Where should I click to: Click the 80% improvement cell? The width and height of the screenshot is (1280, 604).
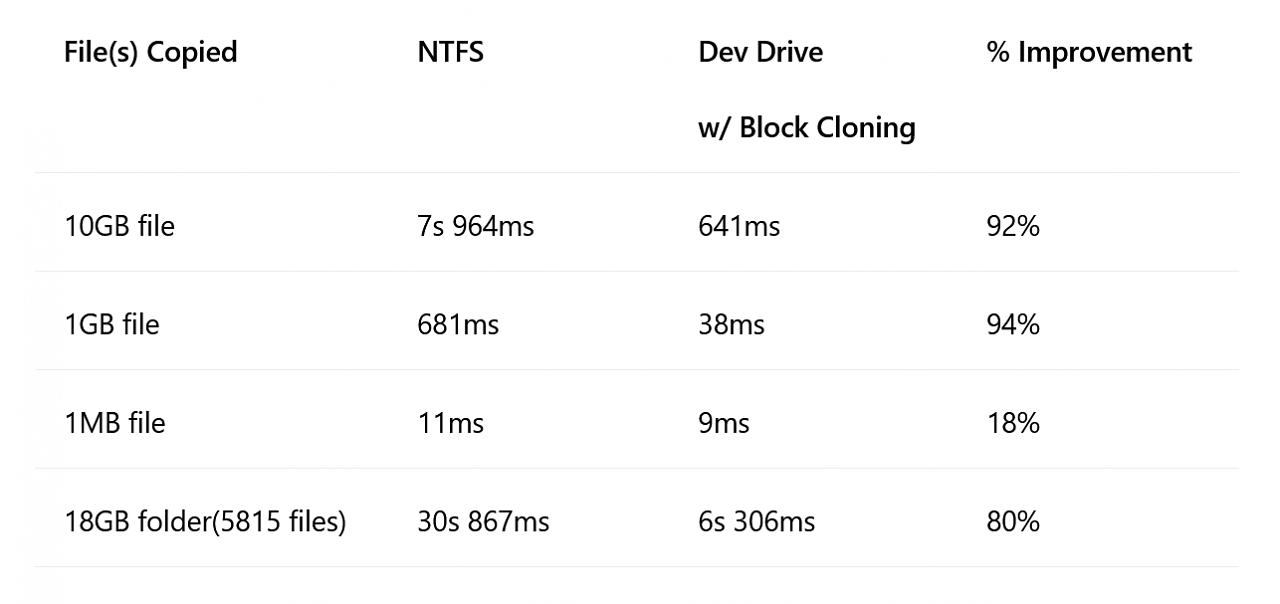coord(1013,522)
